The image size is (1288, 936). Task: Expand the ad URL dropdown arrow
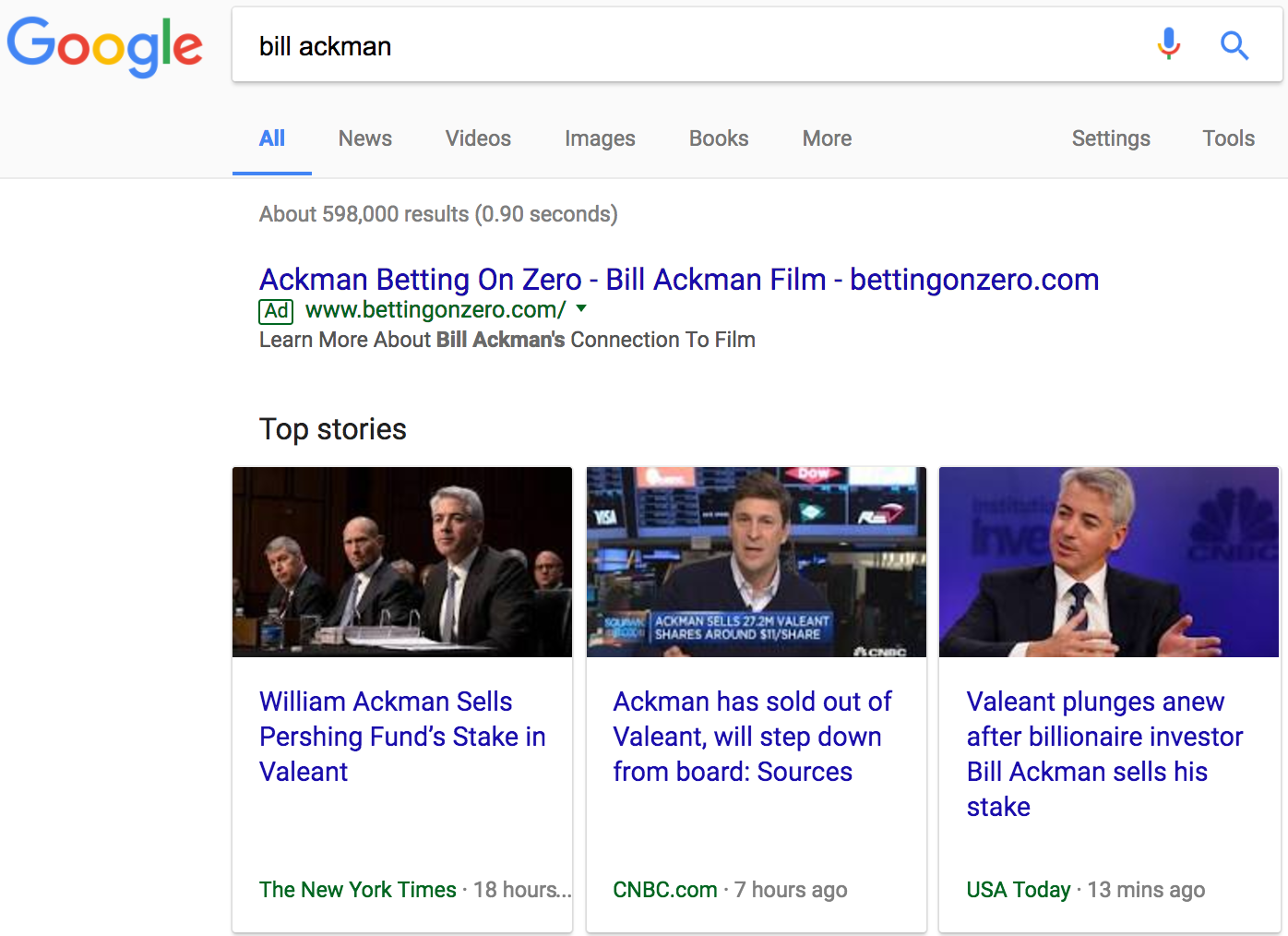pyautogui.click(x=581, y=308)
